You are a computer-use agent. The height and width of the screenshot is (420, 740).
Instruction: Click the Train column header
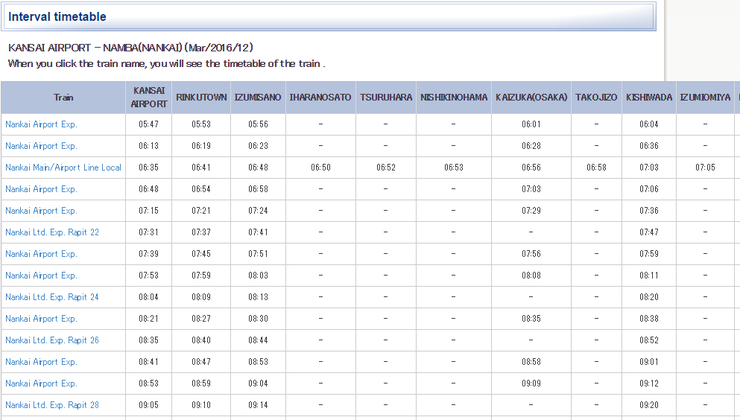(63, 97)
